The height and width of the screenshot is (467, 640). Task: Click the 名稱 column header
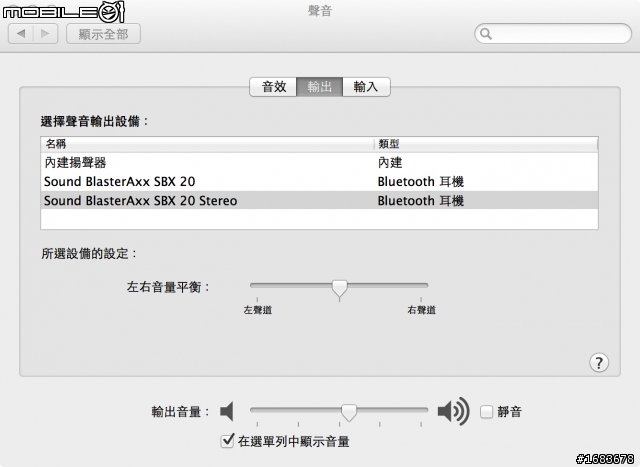(207, 144)
